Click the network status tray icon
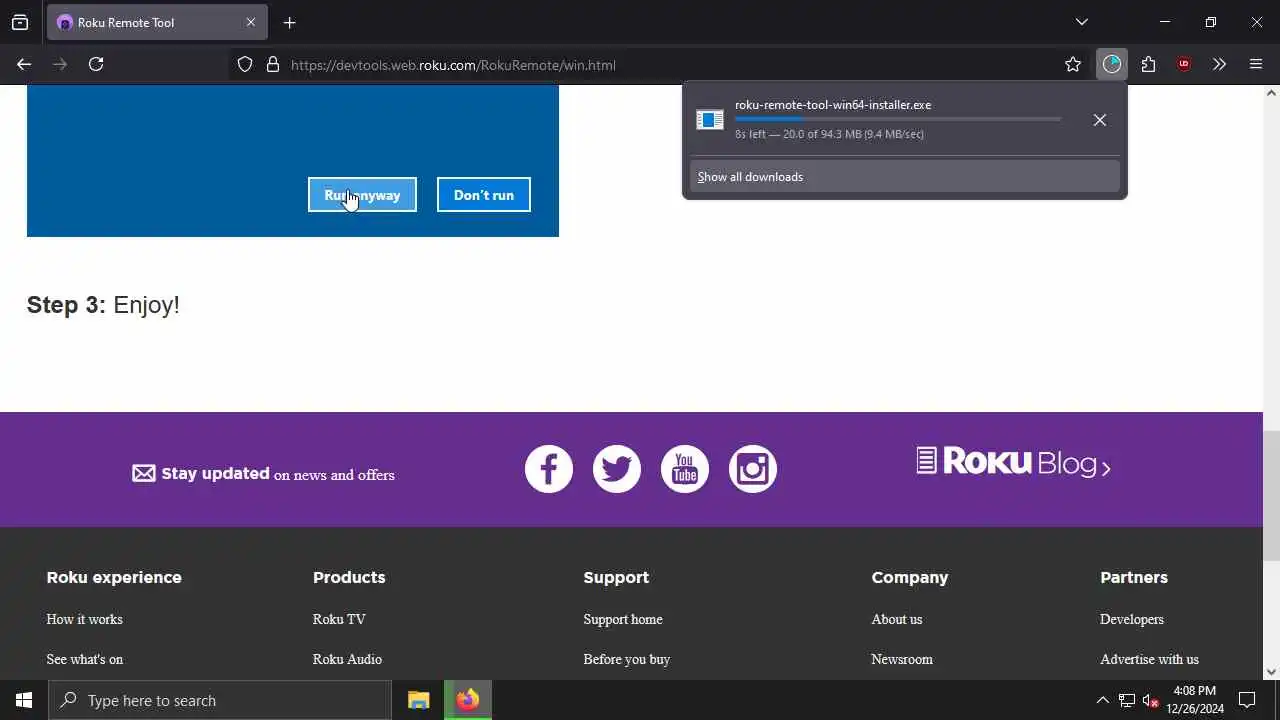This screenshot has height=720, width=1280. pyautogui.click(x=1127, y=700)
